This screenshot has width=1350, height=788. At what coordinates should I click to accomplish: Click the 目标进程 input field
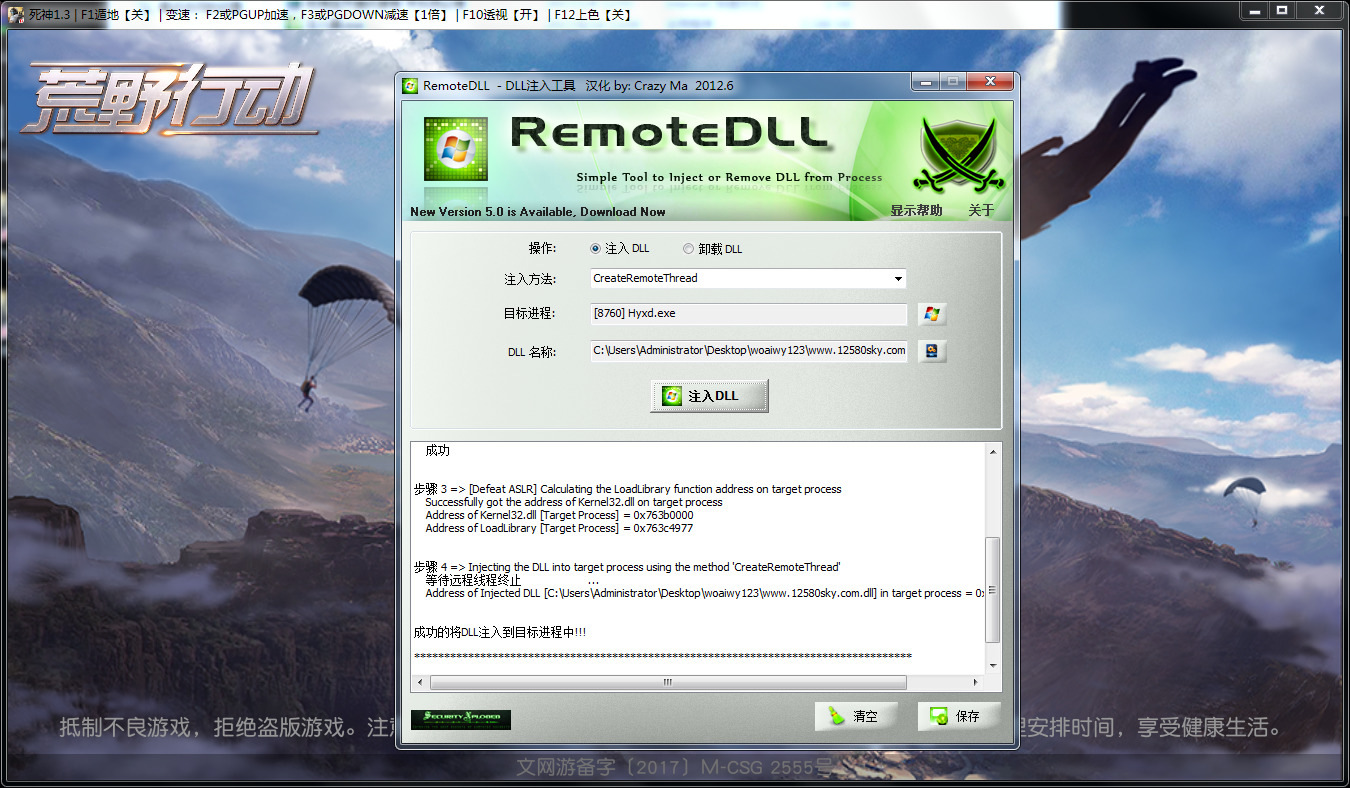748,314
